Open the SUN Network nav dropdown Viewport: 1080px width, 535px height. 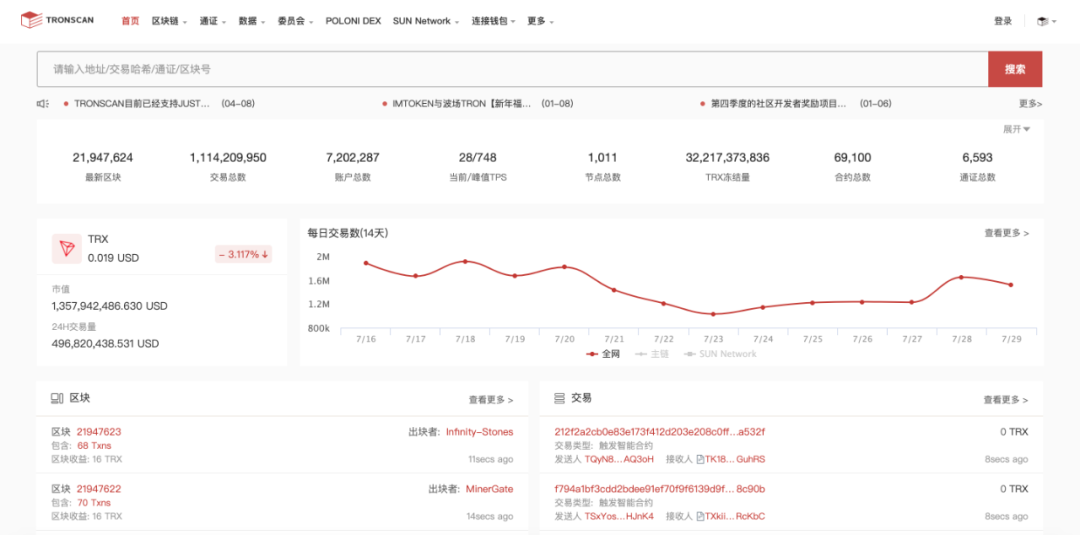(426, 21)
